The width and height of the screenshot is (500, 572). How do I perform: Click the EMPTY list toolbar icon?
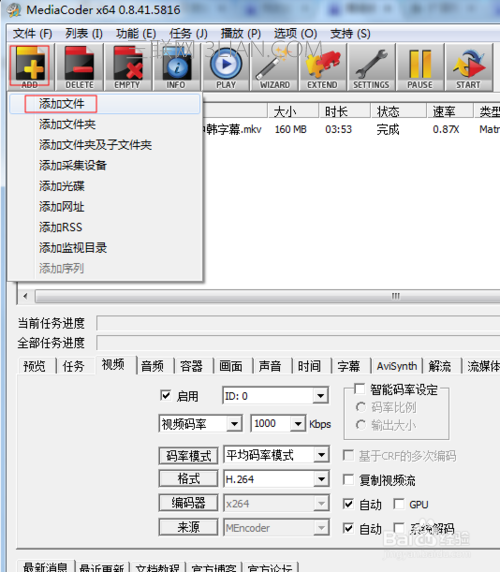tap(128, 67)
